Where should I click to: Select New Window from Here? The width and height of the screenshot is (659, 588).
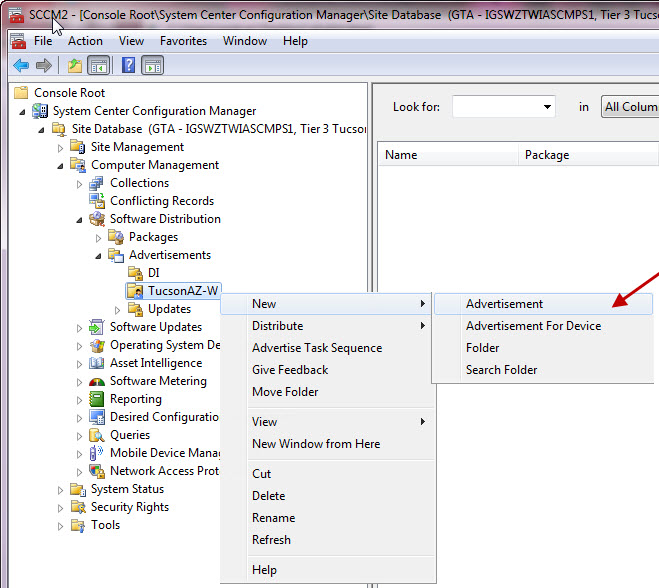pos(327,444)
